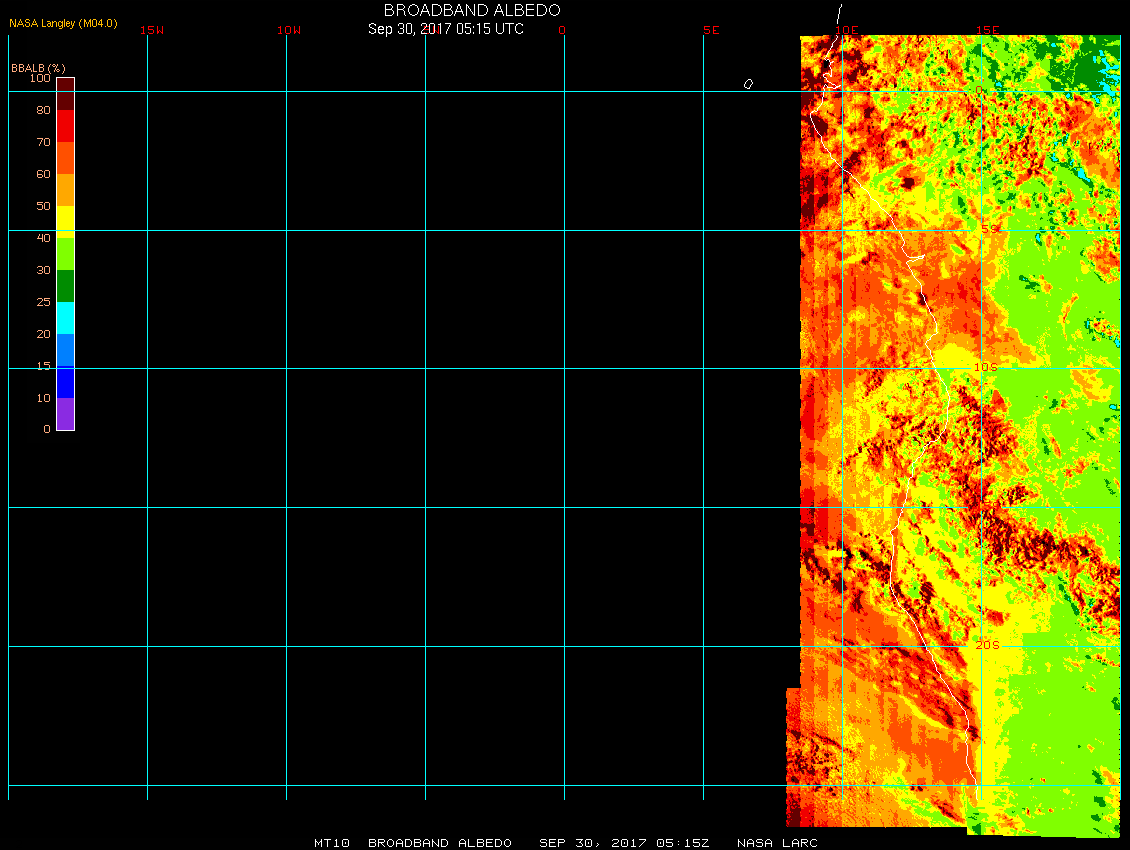The width and height of the screenshot is (1130, 850).
Task: Click the dark maroon 80–100% swatch
Action: 65,94
